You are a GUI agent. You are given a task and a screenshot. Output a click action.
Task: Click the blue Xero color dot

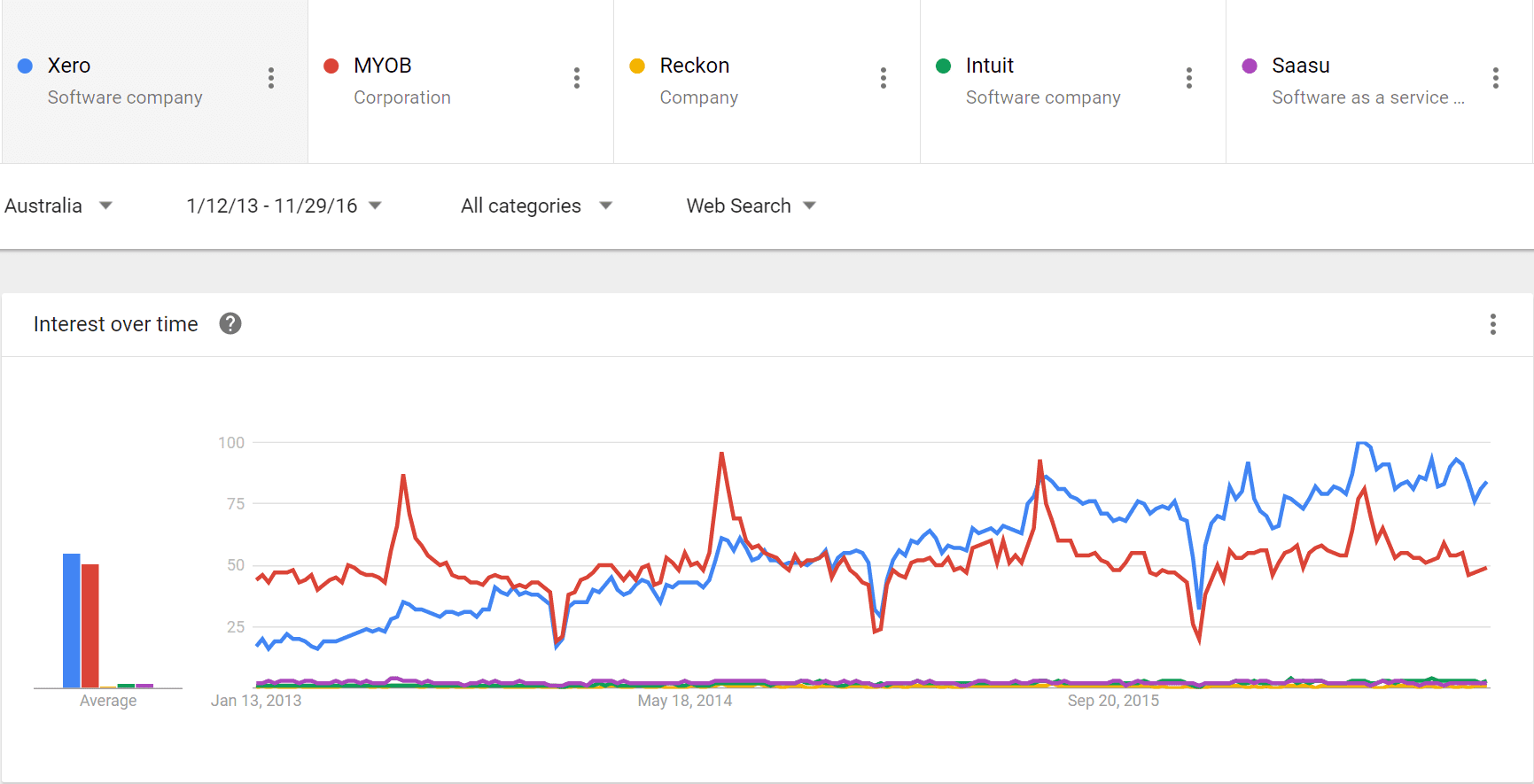[26, 66]
